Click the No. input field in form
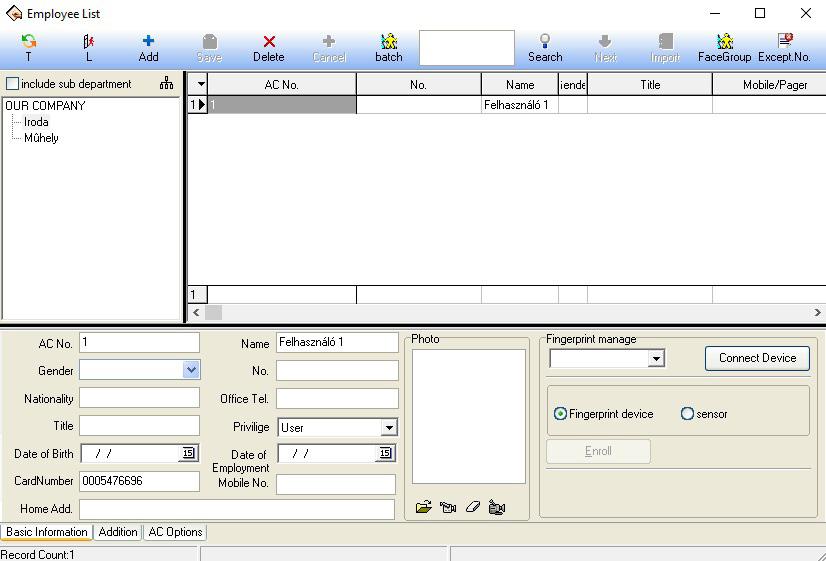Screen dimensions: 826x561 point(337,370)
